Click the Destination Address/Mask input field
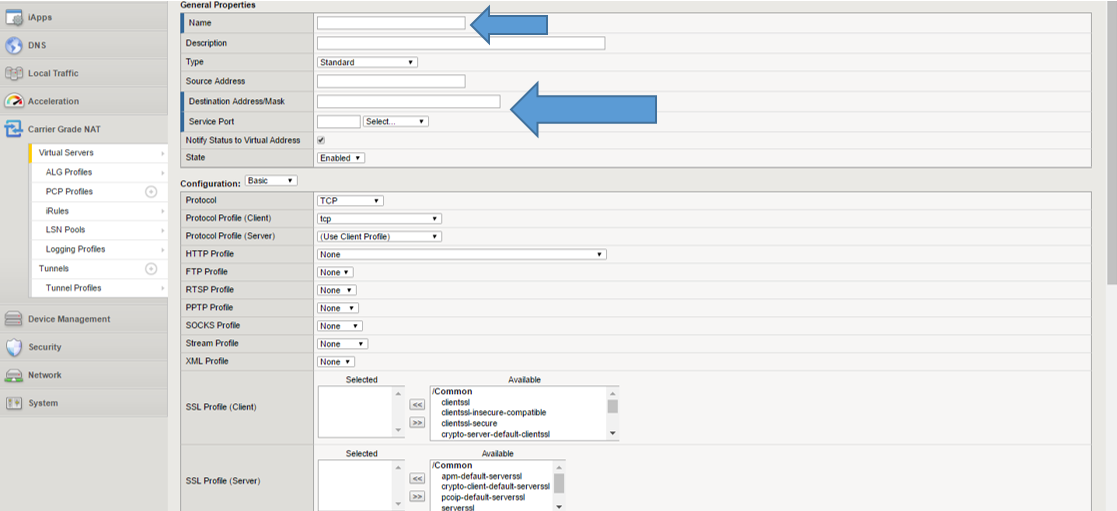This screenshot has height=511, width=1117. click(x=408, y=102)
